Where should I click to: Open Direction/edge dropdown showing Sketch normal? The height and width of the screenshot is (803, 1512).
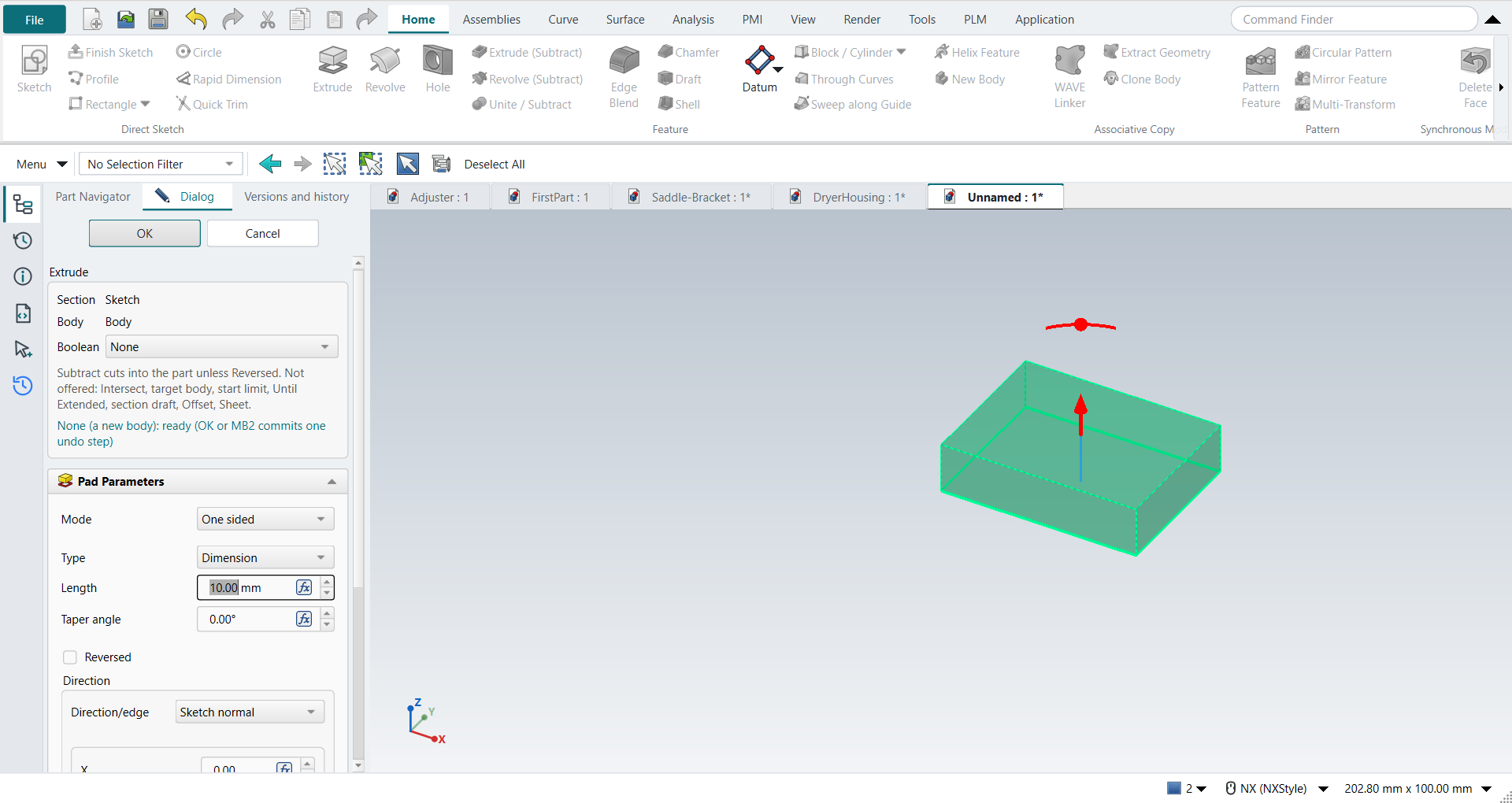pos(250,712)
